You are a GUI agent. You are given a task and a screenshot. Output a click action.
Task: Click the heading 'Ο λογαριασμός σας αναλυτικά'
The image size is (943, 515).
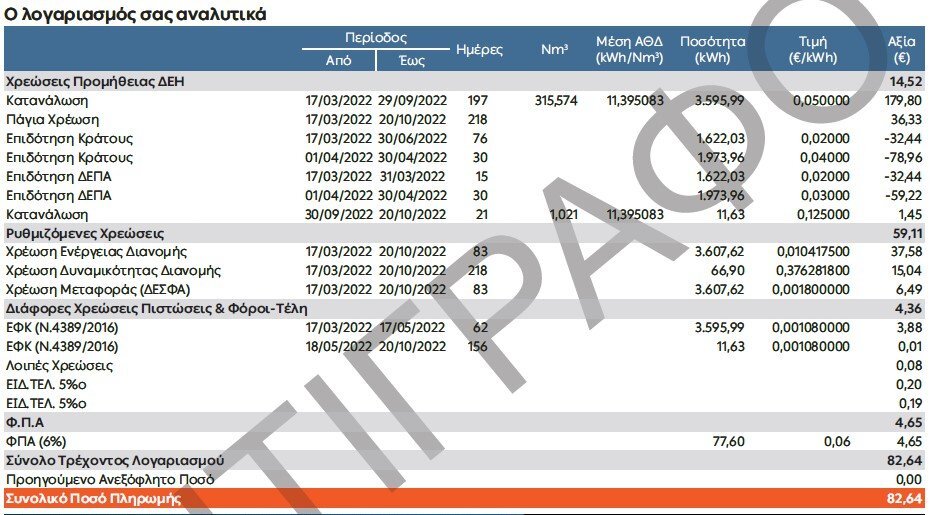[135, 14]
